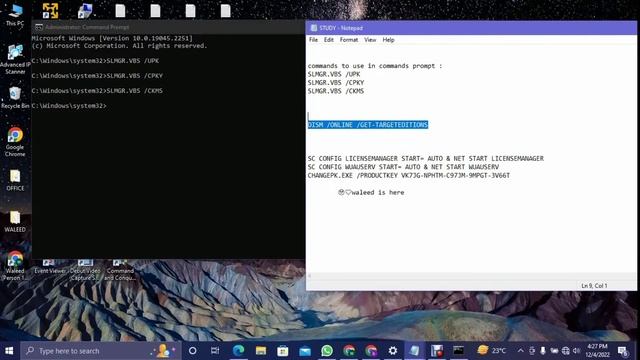The height and width of the screenshot is (360, 640).
Task: Open the Debut Video Capture desktop shortcut
Action: [x=85, y=270]
